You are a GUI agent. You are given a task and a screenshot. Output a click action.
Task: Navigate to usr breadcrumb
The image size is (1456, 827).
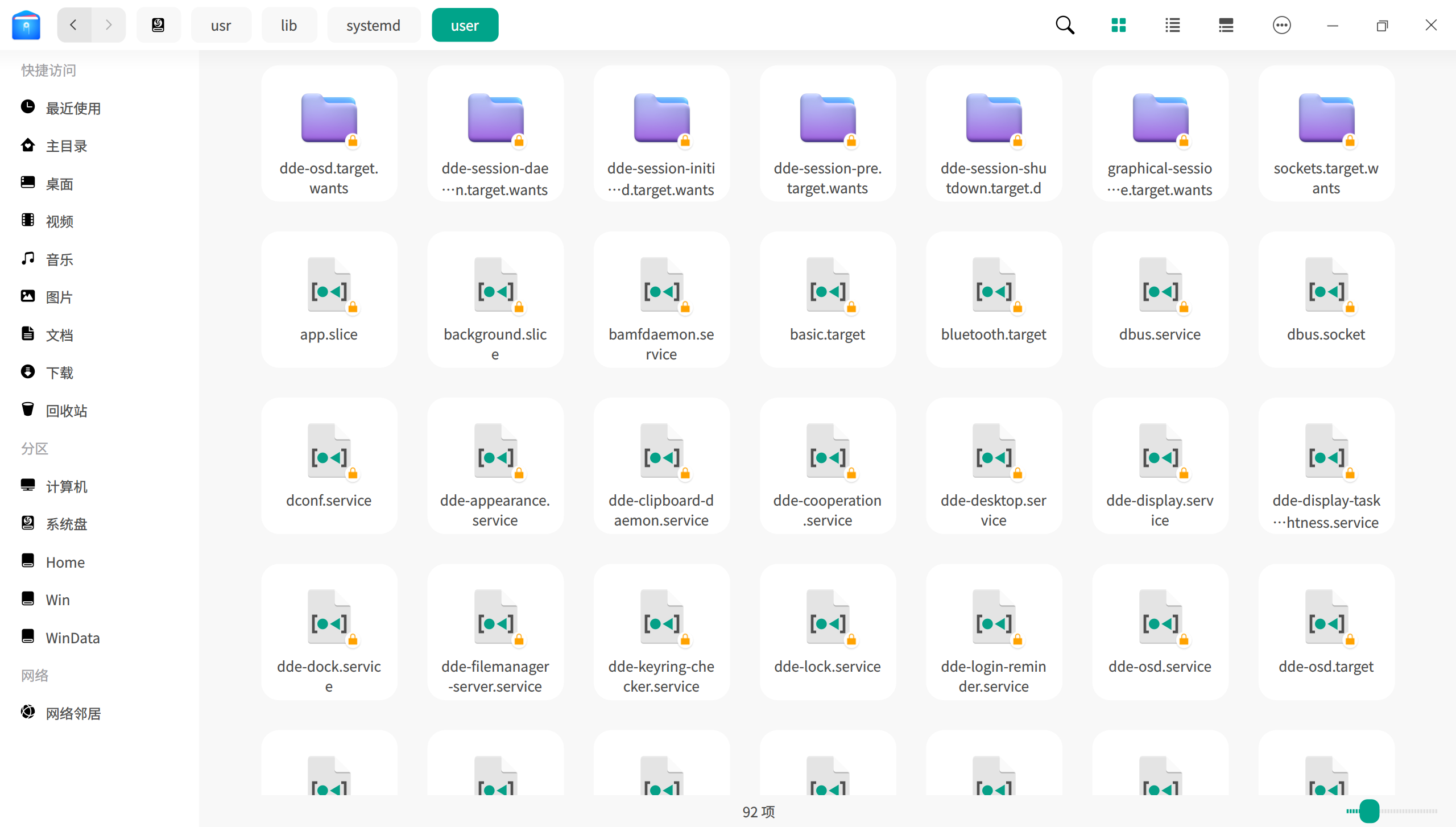coord(221,25)
